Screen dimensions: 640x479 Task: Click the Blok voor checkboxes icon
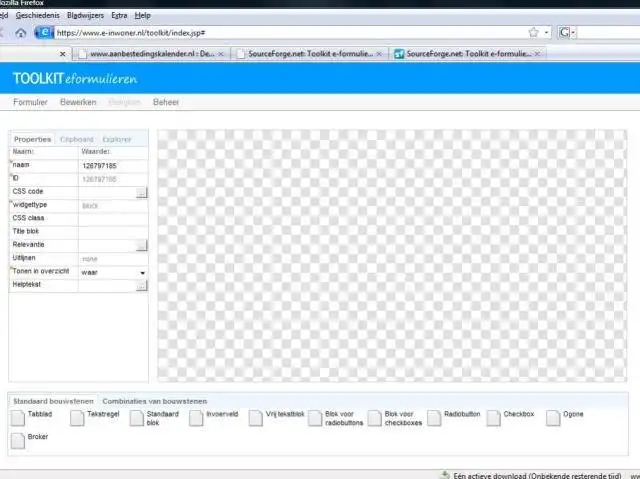374,418
